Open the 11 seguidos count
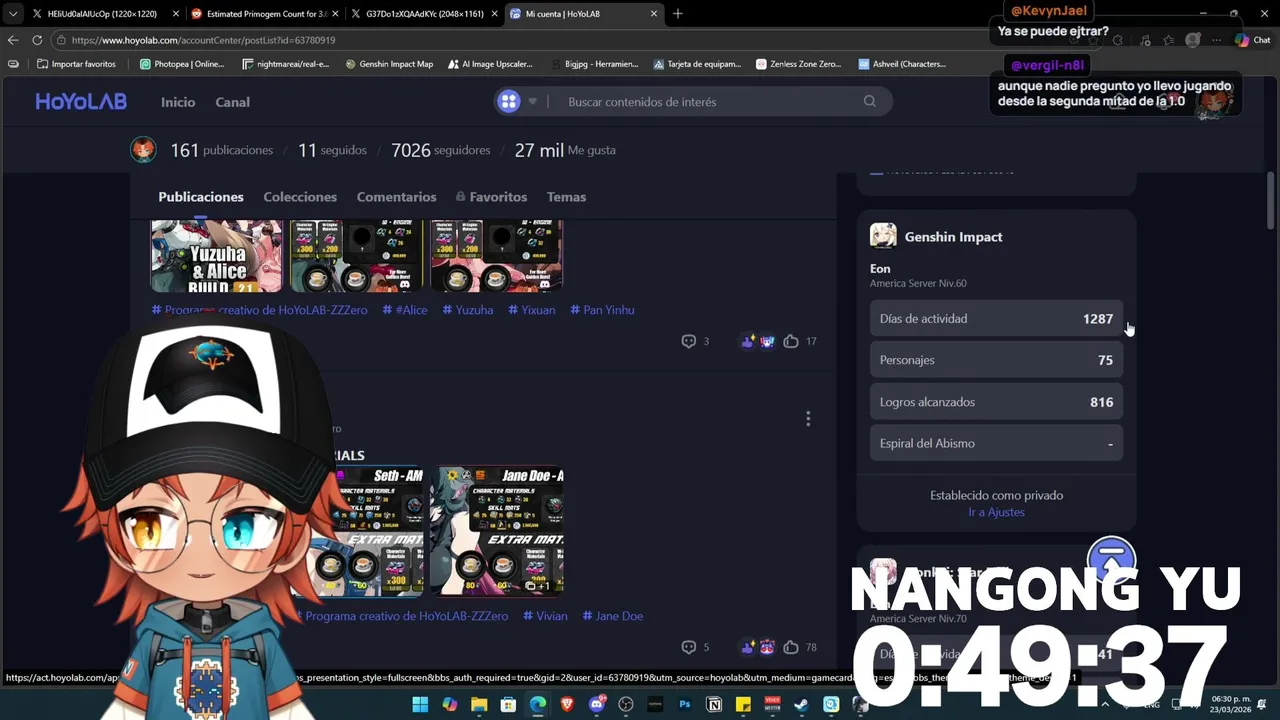1280x720 pixels. click(x=332, y=150)
